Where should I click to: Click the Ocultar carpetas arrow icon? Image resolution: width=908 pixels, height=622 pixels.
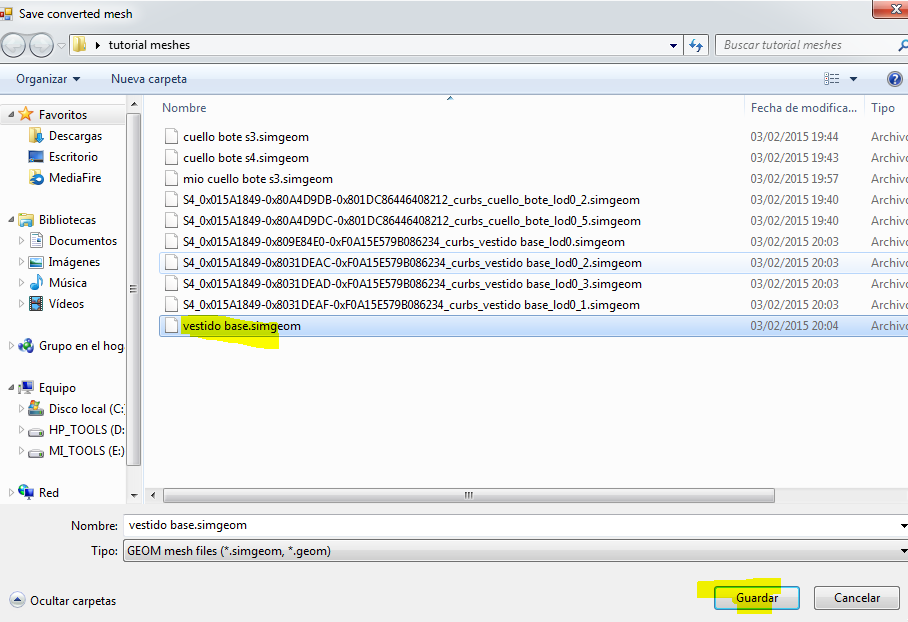click(17, 600)
